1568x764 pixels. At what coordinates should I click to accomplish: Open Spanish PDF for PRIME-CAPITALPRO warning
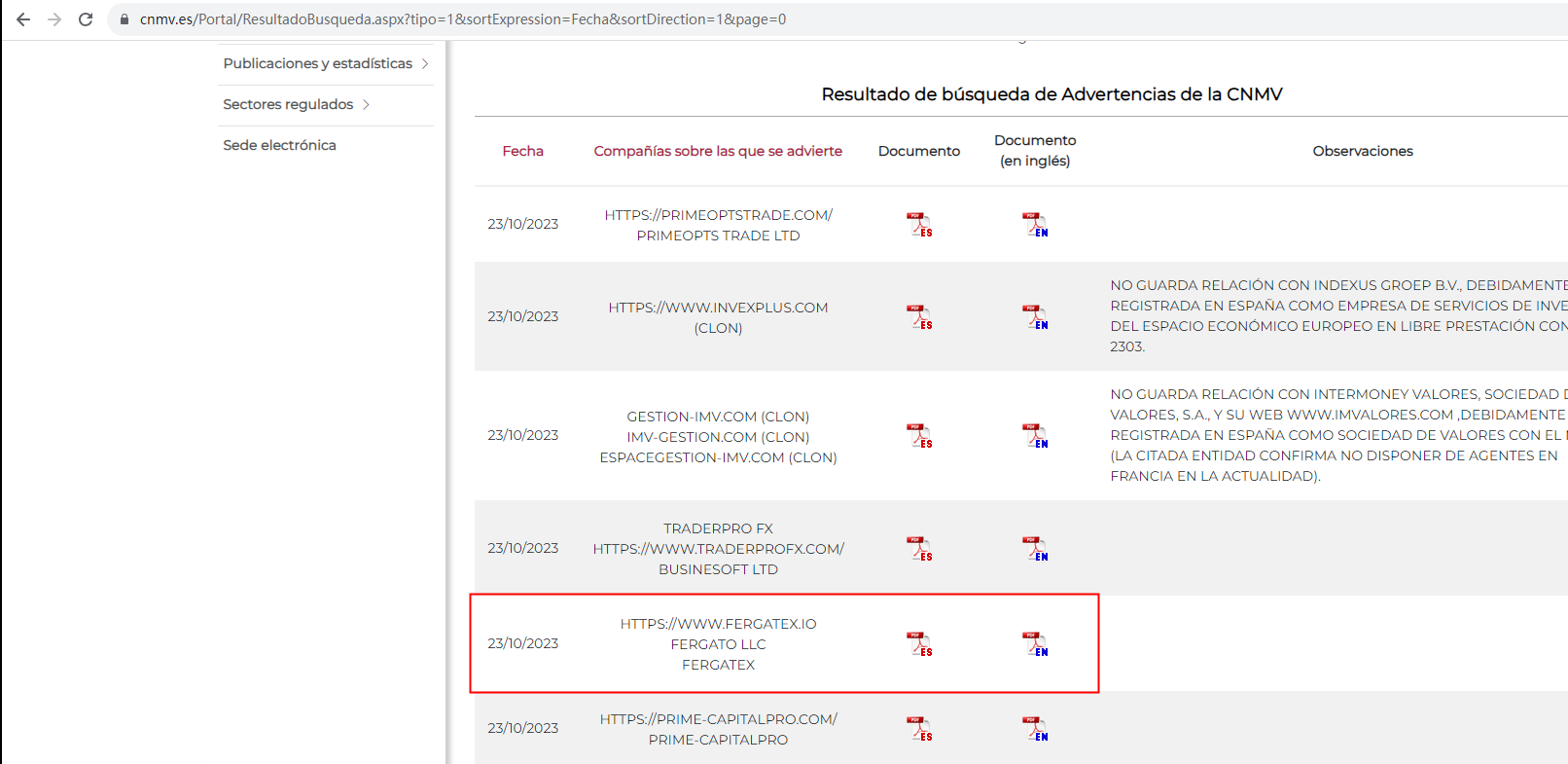click(x=919, y=729)
